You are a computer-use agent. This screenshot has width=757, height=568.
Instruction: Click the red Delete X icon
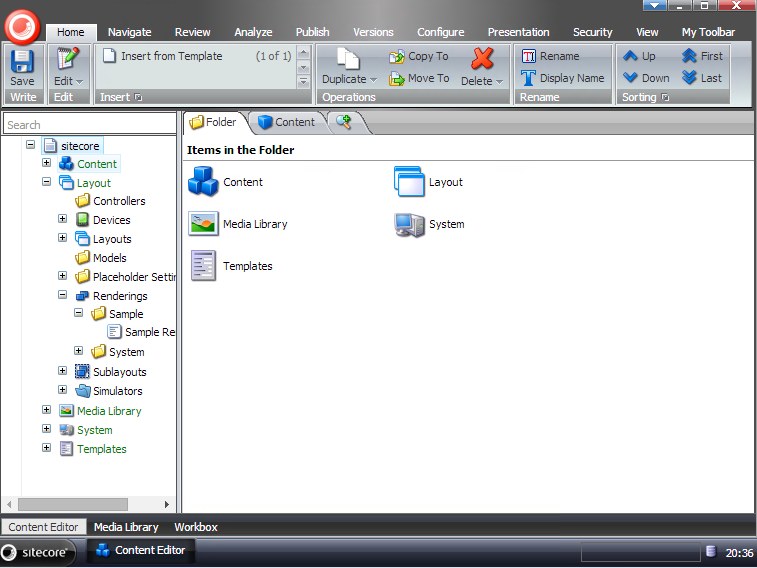482,59
